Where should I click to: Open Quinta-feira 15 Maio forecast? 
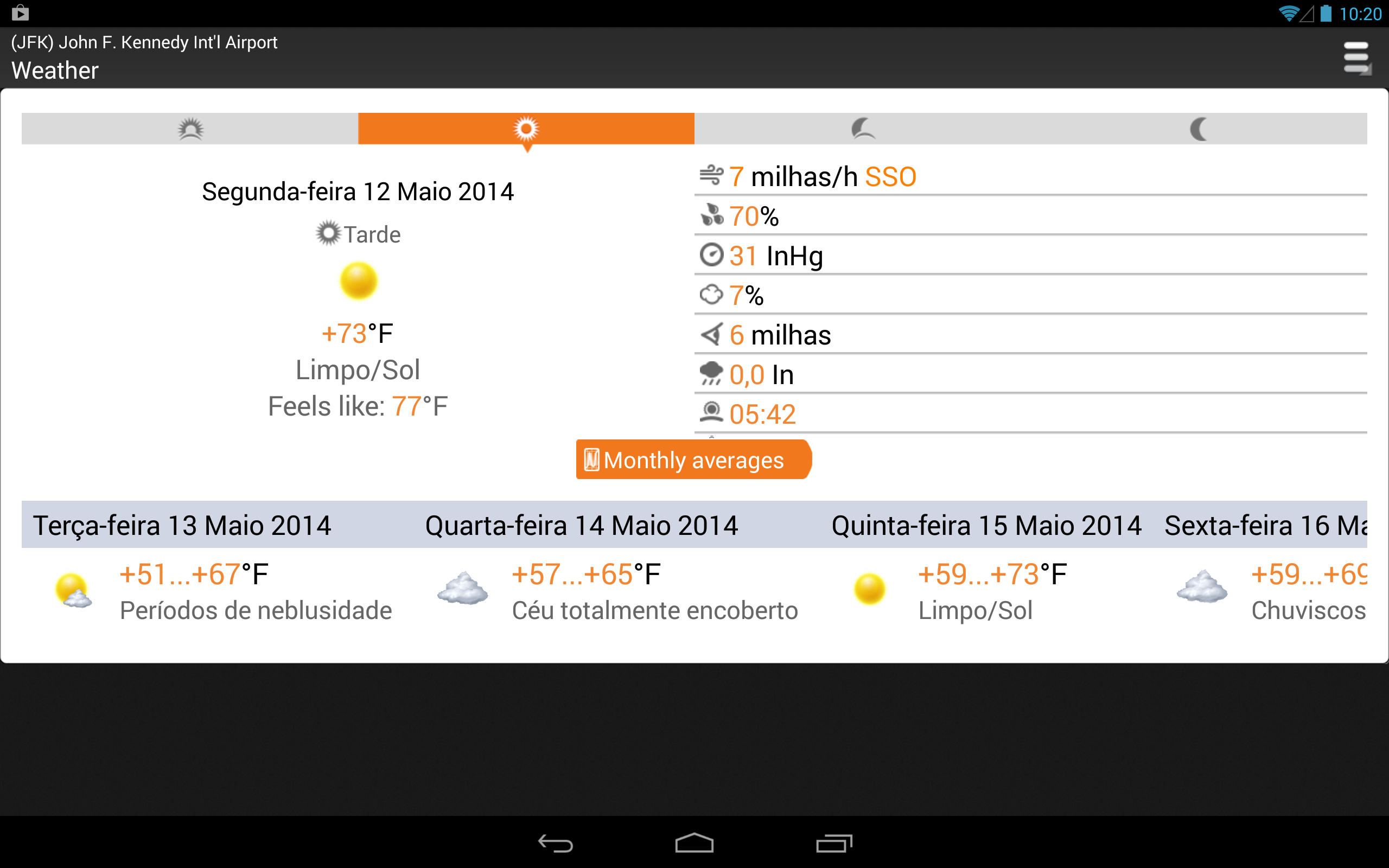[986, 525]
